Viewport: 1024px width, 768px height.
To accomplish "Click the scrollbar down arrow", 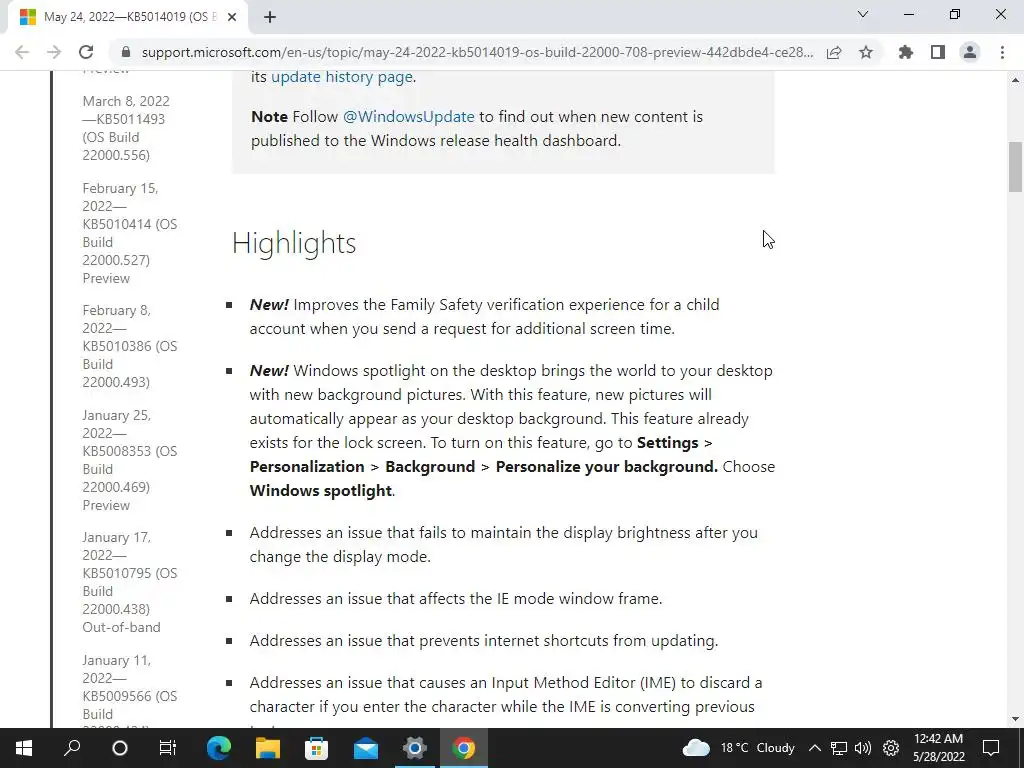I will [1015, 719].
